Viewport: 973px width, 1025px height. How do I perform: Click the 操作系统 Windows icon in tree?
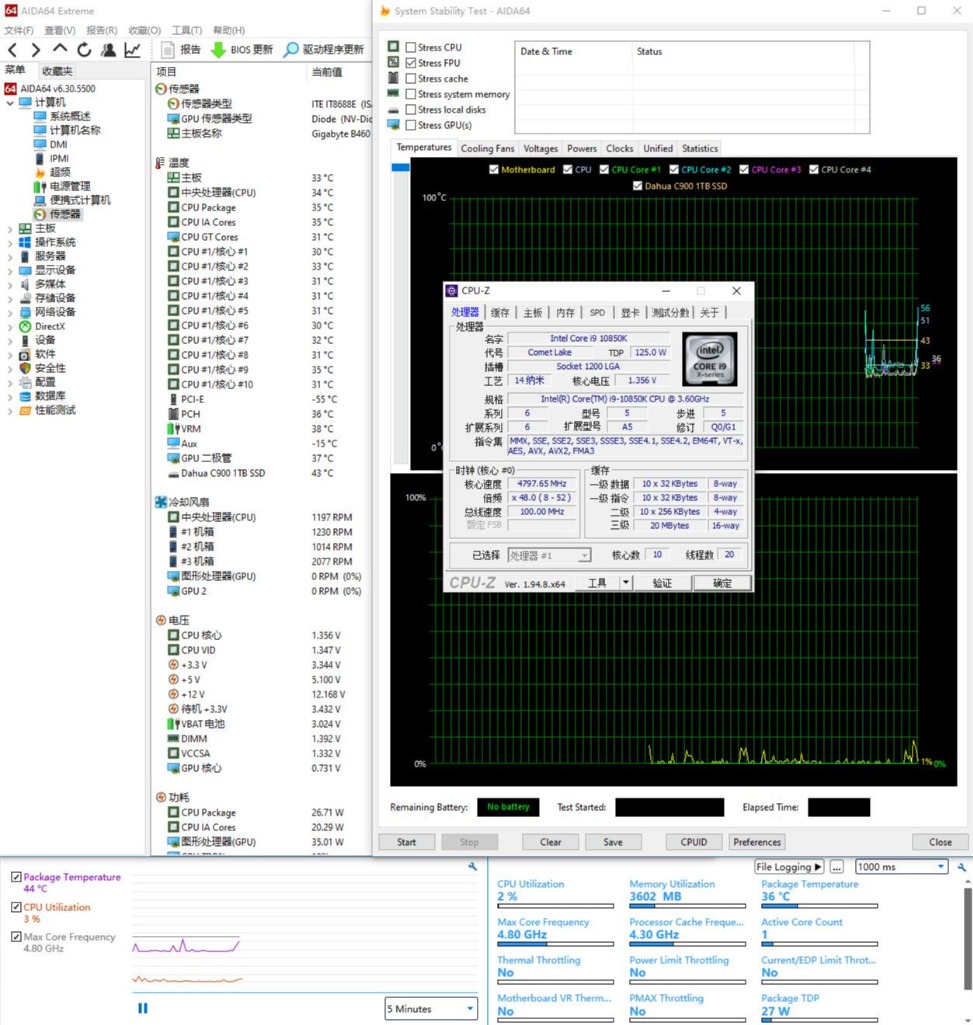click(26, 242)
